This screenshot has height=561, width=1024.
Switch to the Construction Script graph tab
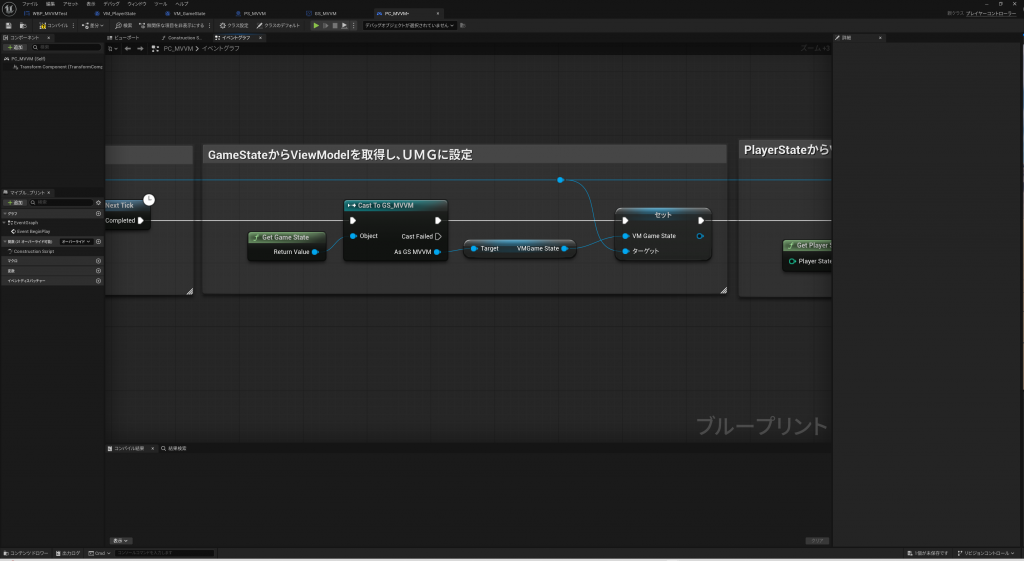pos(184,37)
